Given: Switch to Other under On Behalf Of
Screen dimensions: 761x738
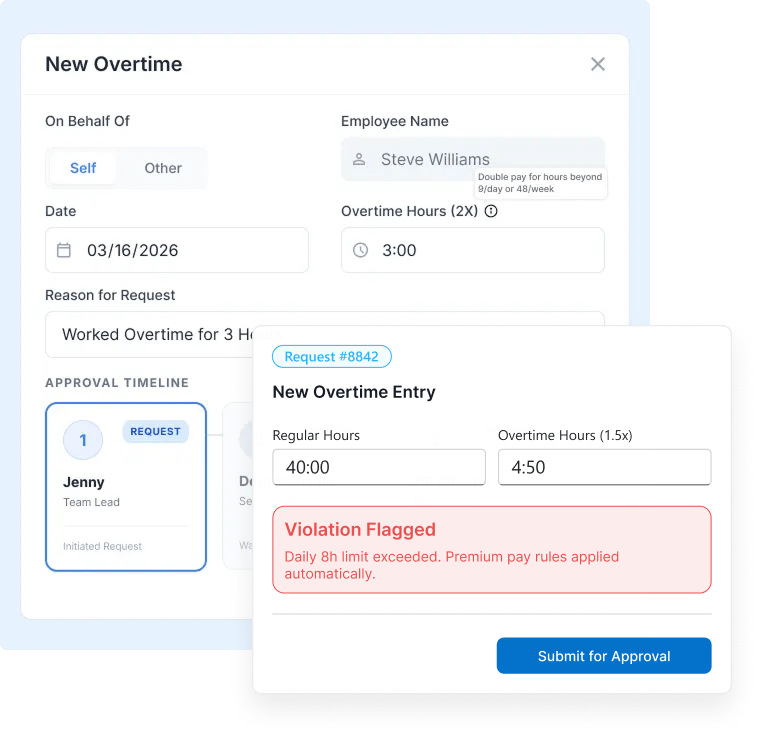Looking at the screenshot, I should [163, 168].
